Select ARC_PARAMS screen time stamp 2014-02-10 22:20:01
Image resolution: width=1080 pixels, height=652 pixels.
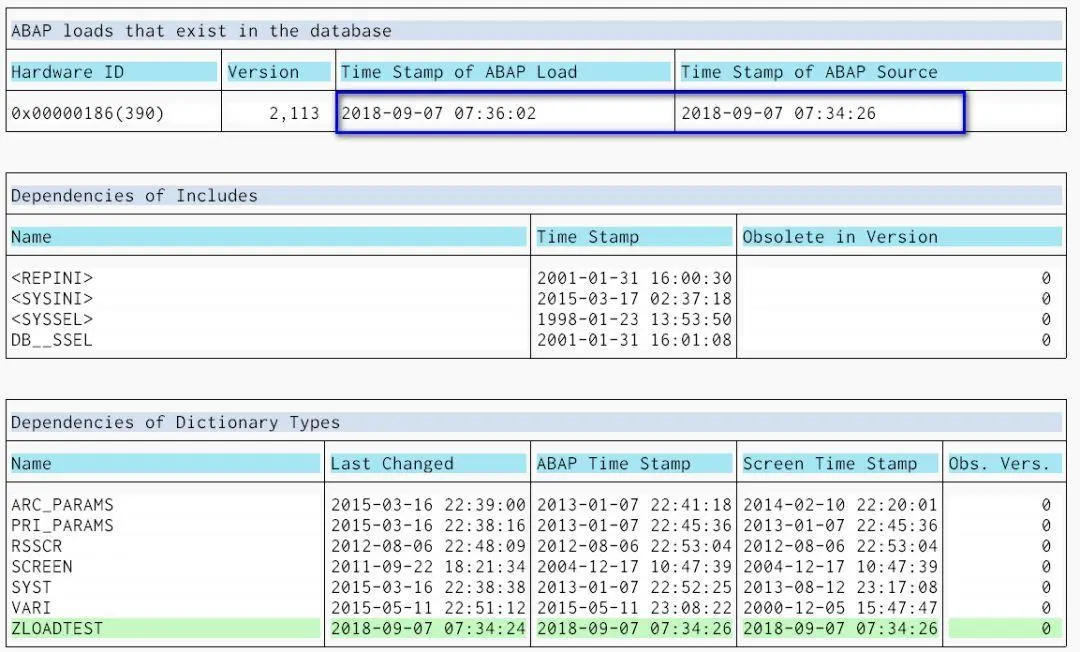pos(840,505)
